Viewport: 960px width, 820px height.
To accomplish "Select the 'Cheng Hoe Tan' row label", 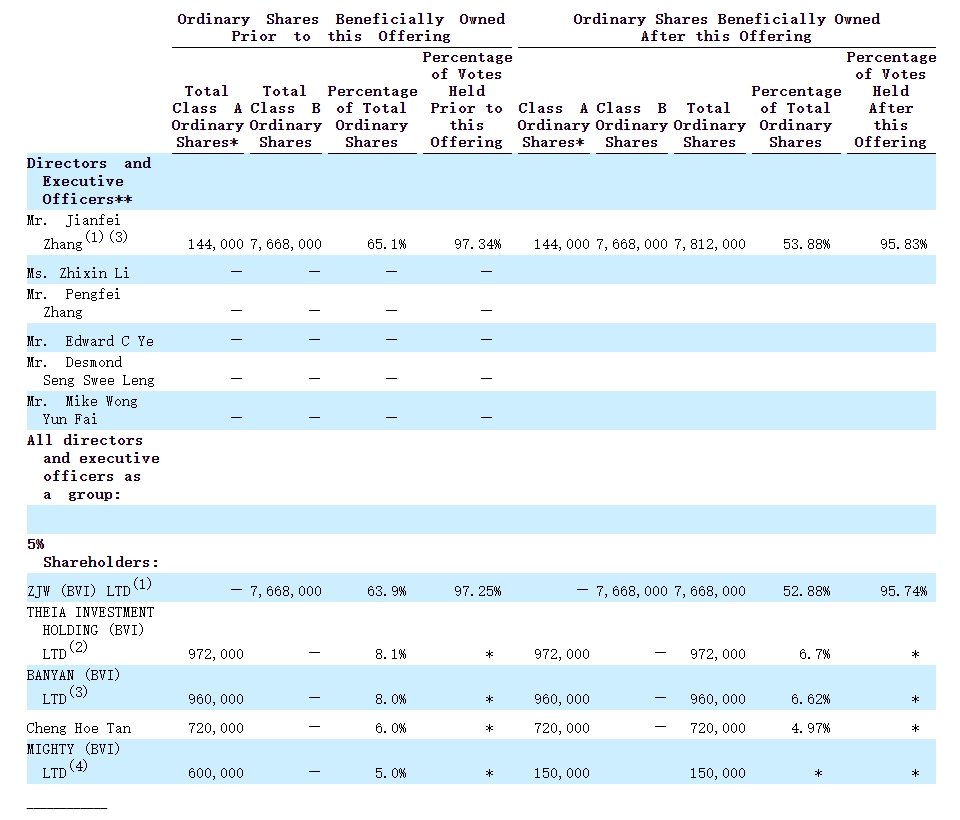I will pos(79,728).
